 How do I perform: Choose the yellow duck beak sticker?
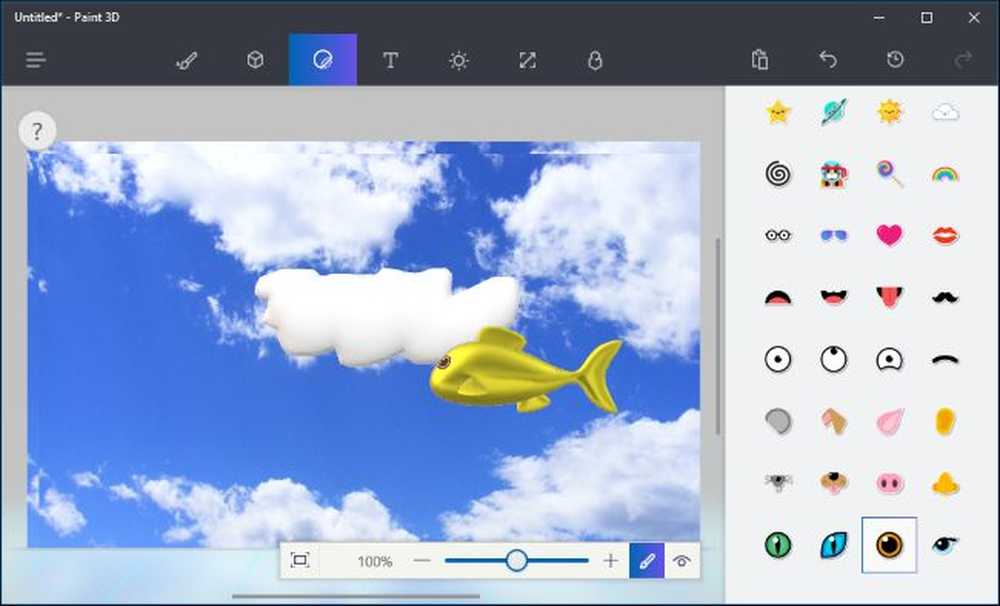click(945, 484)
